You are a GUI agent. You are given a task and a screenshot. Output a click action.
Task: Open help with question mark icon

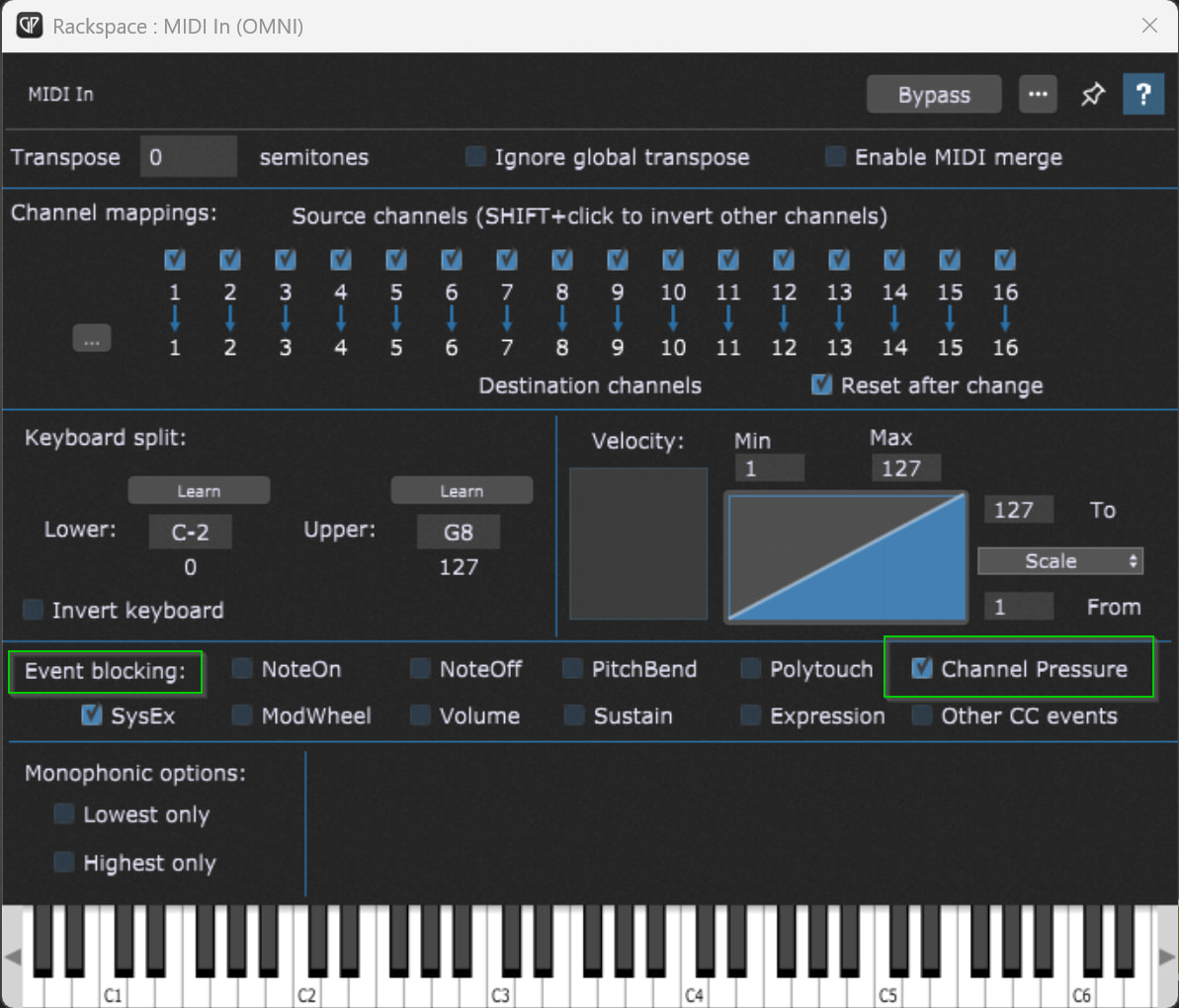click(1142, 95)
